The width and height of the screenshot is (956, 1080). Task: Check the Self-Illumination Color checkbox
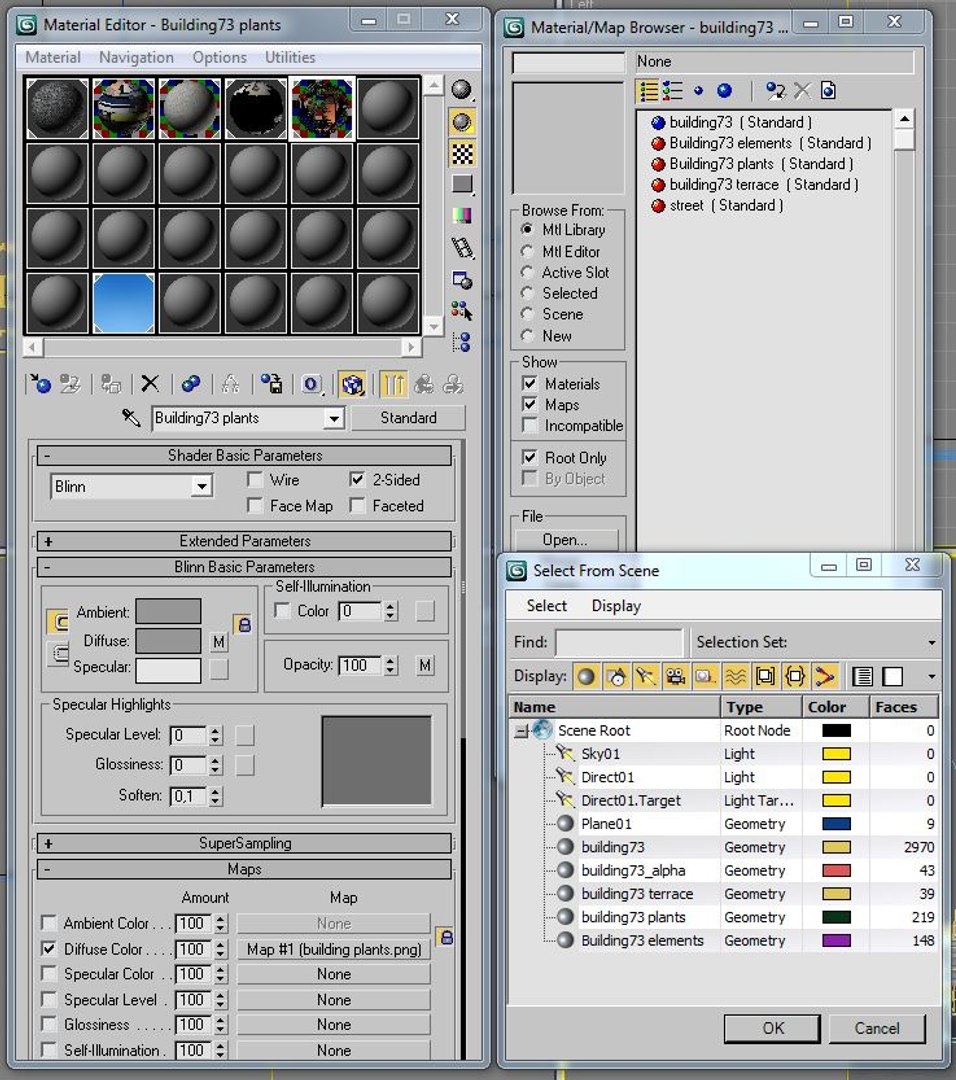[282, 611]
